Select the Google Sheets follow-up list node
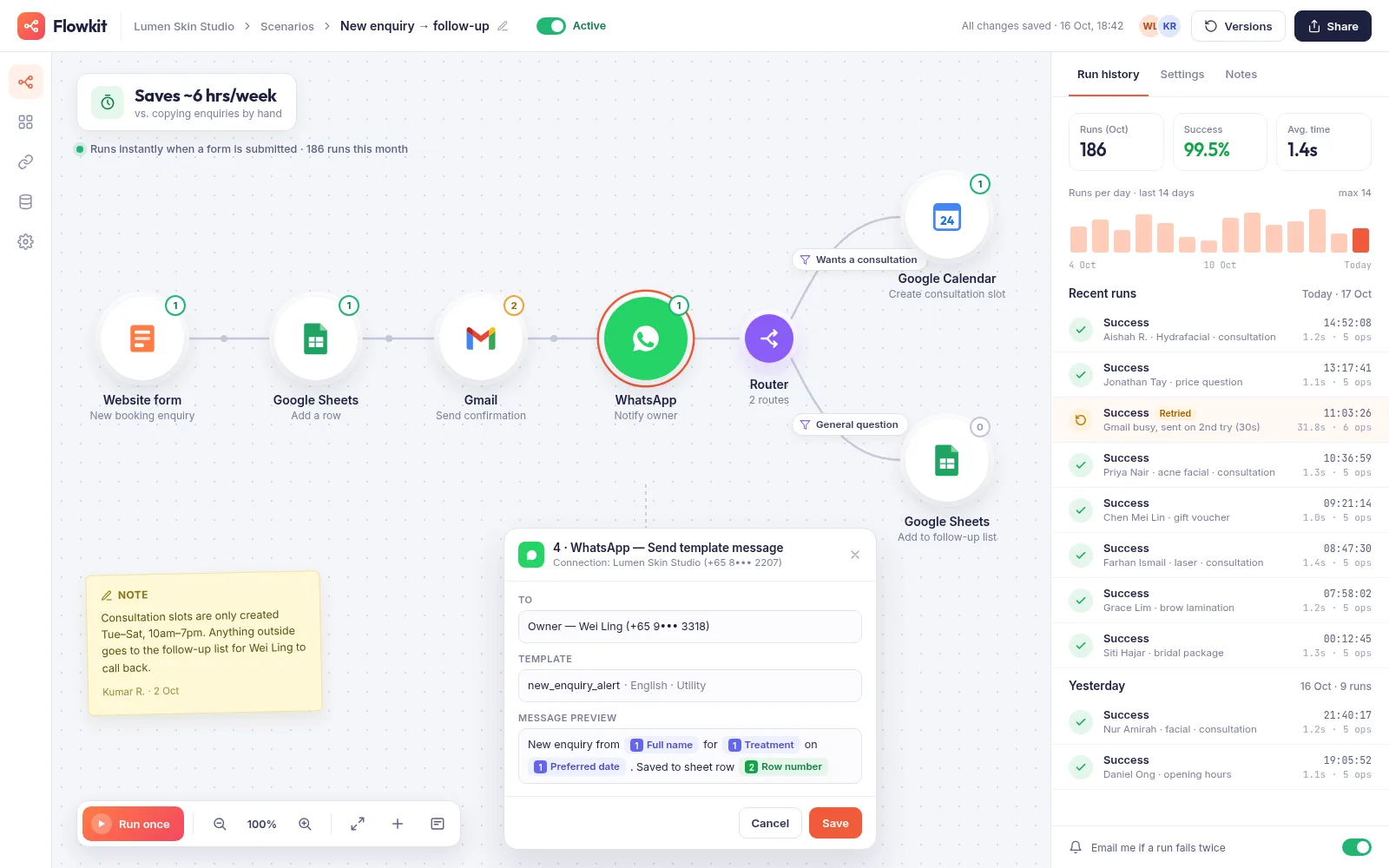 point(947,460)
